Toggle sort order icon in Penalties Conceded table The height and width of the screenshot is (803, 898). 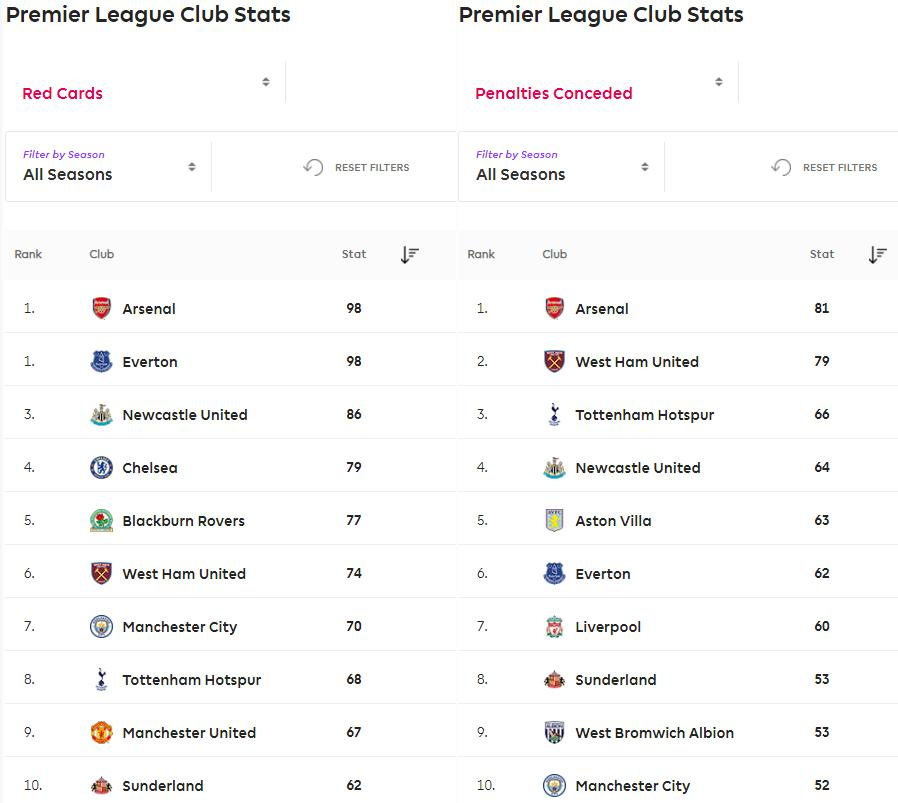click(x=877, y=255)
